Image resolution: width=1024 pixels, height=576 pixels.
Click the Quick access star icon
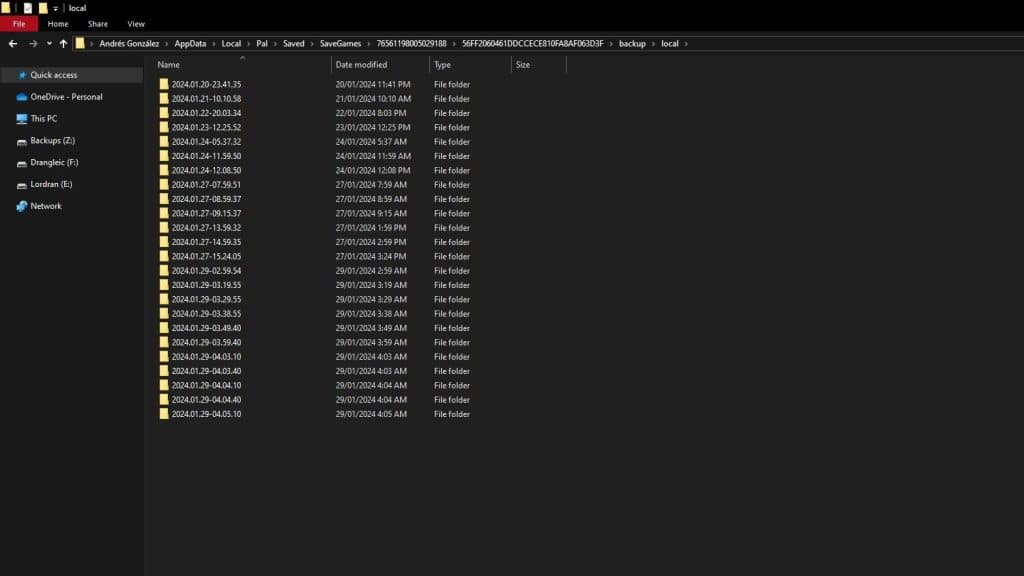click(22, 75)
